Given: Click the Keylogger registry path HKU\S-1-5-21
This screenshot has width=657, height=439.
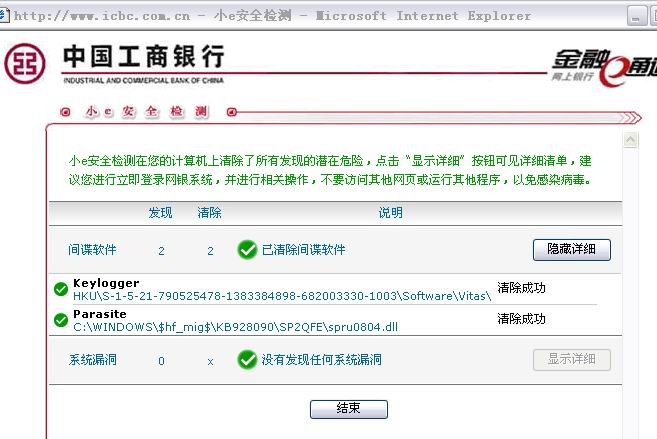Looking at the screenshot, I should click(x=282, y=296).
